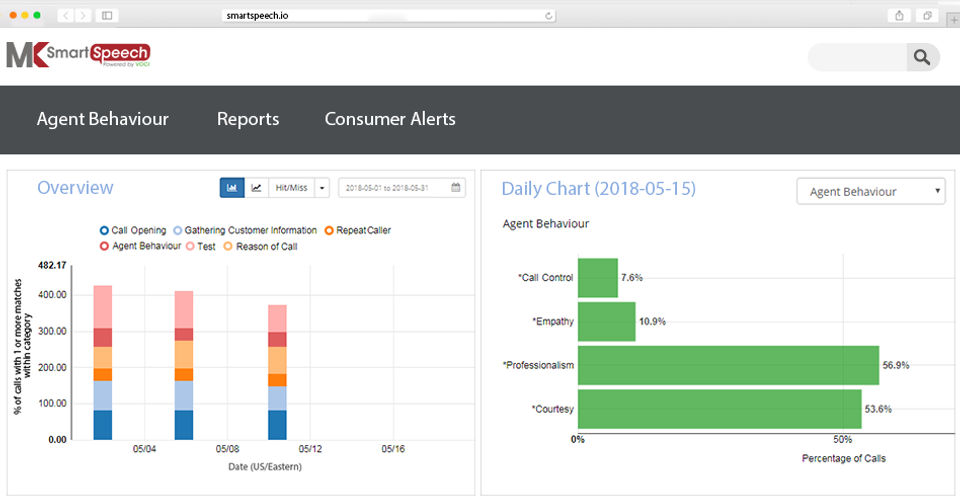
Task: Open the Consumer Alerts menu
Action: 390,119
